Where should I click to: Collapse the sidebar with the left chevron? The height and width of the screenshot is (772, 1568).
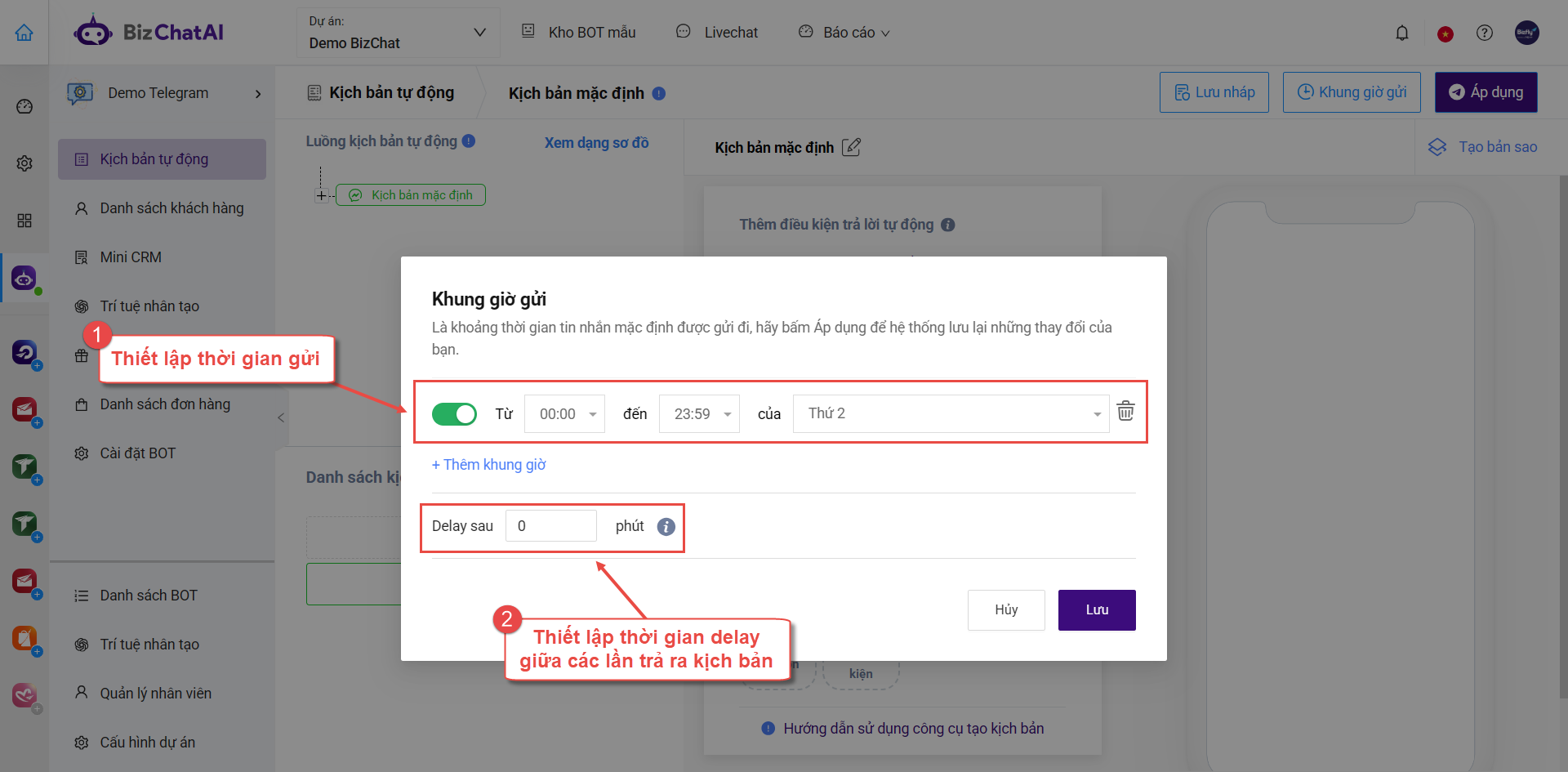pos(281,417)
